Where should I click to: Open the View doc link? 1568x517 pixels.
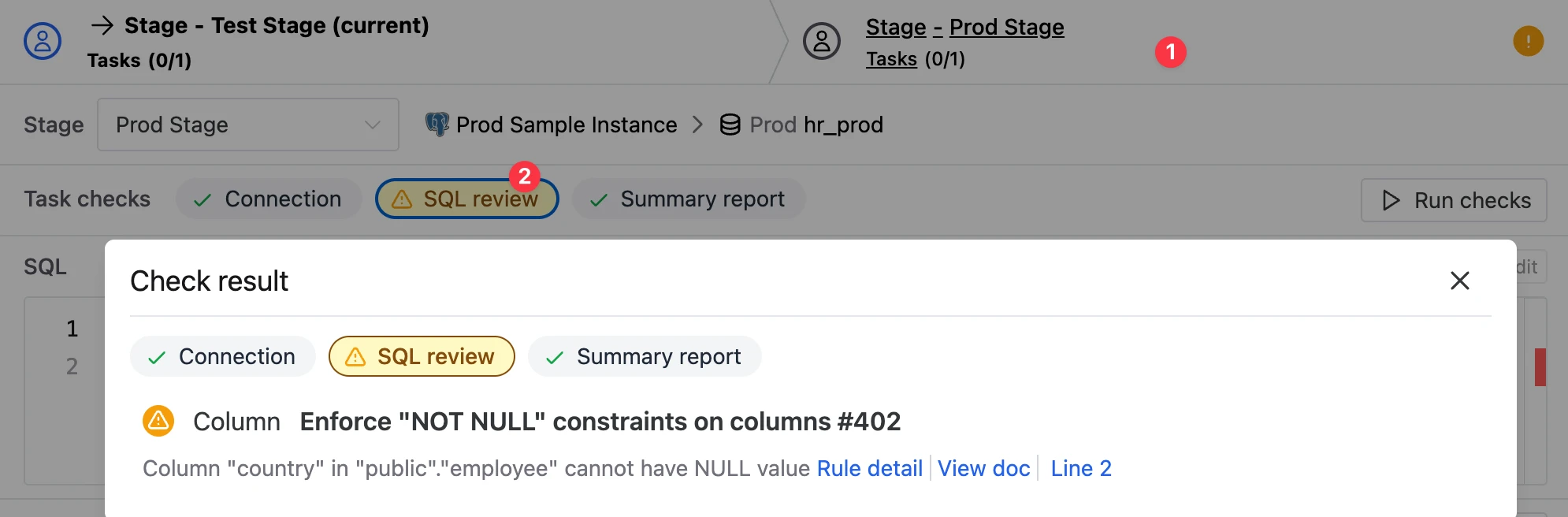pyautogui.click(x=984, y=468)
